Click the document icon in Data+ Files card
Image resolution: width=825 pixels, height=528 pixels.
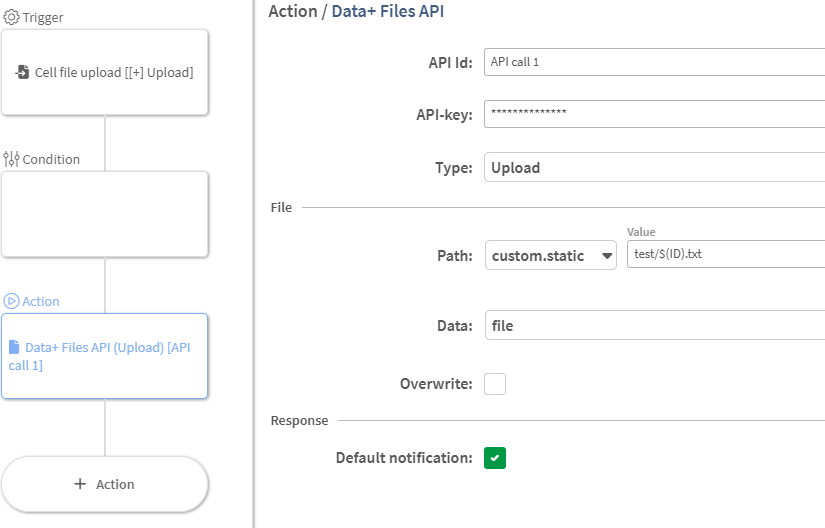pyautogui.click(x=14, y=348)
